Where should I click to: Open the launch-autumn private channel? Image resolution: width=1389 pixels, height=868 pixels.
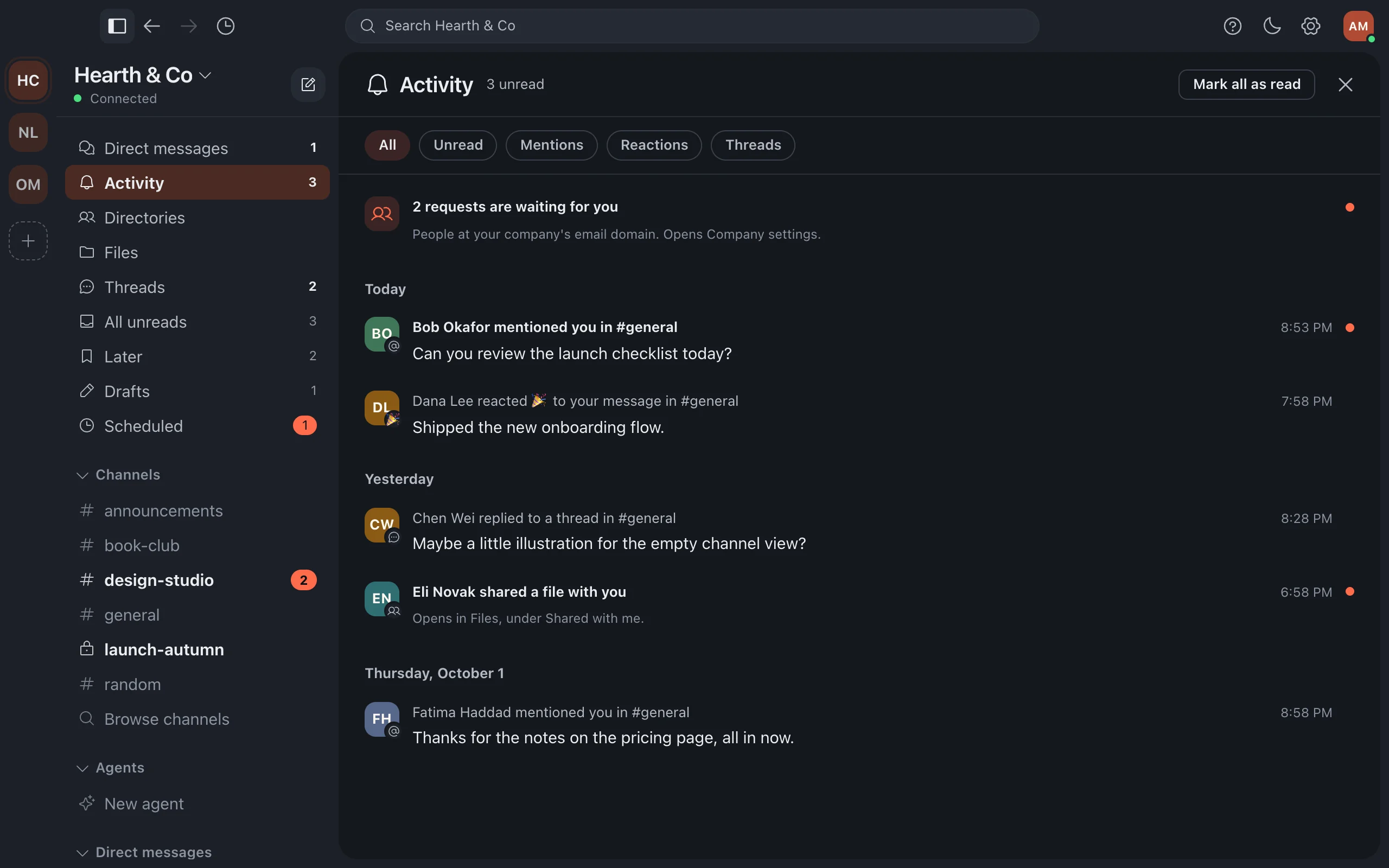197,649
